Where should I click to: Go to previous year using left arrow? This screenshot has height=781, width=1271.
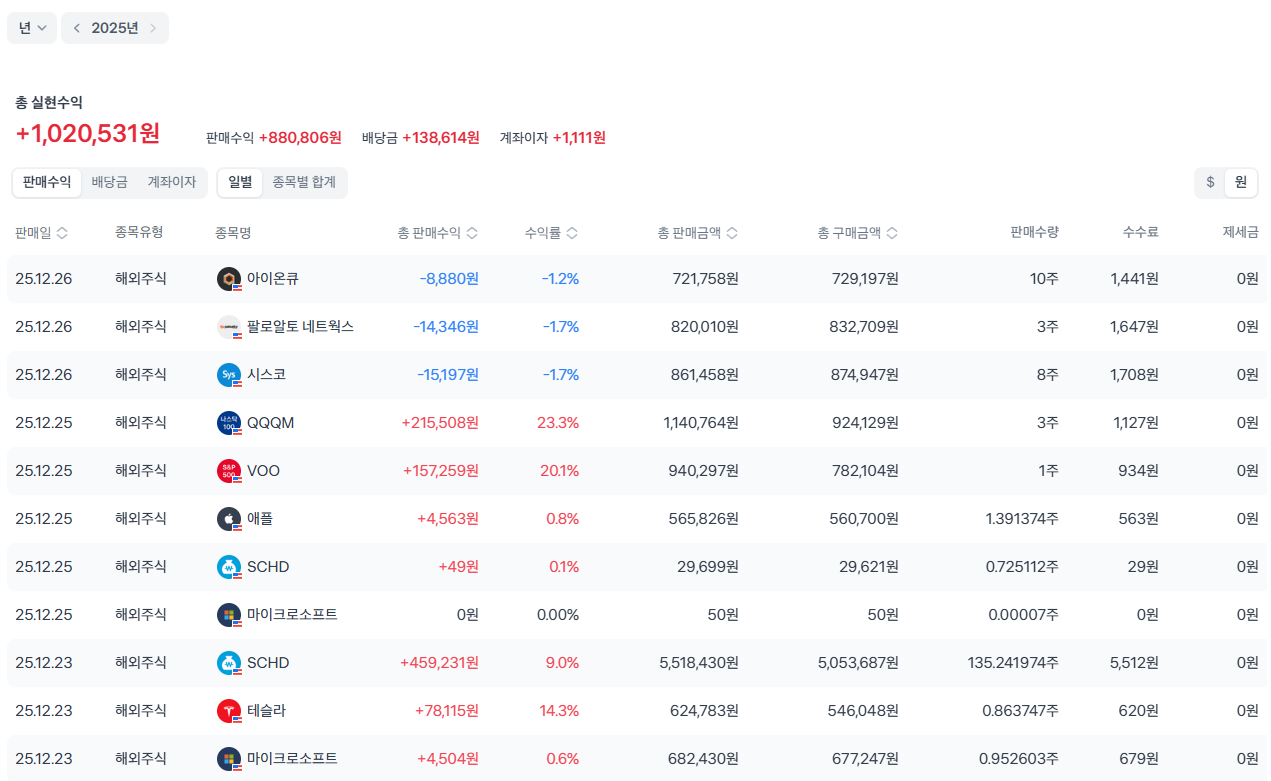point(77,28)
